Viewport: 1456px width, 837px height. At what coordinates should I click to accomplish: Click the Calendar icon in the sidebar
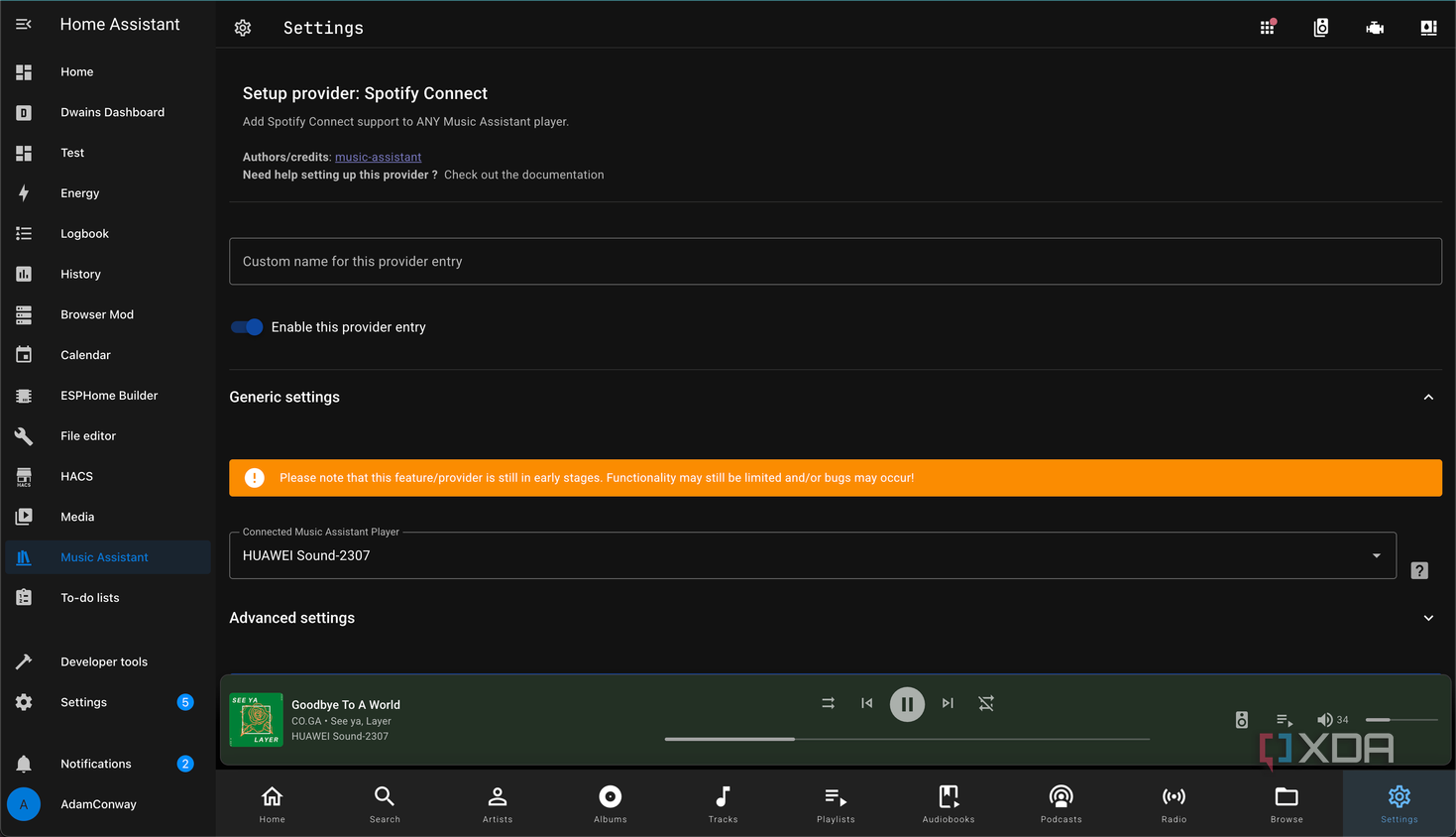(x=24, y=355)
